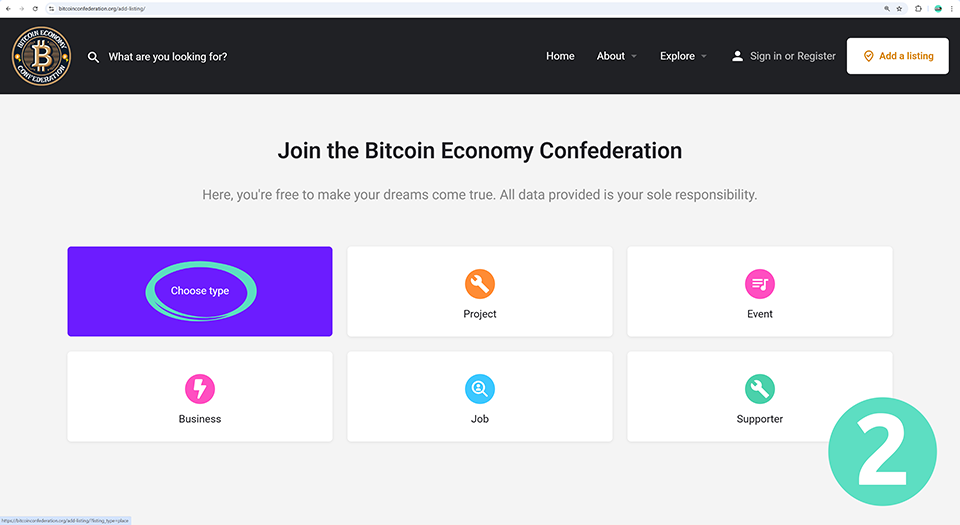This screenshot has height=525, width=960.
Task: Click the "What are you looking for?" search field
Action: tap(168, 57)
